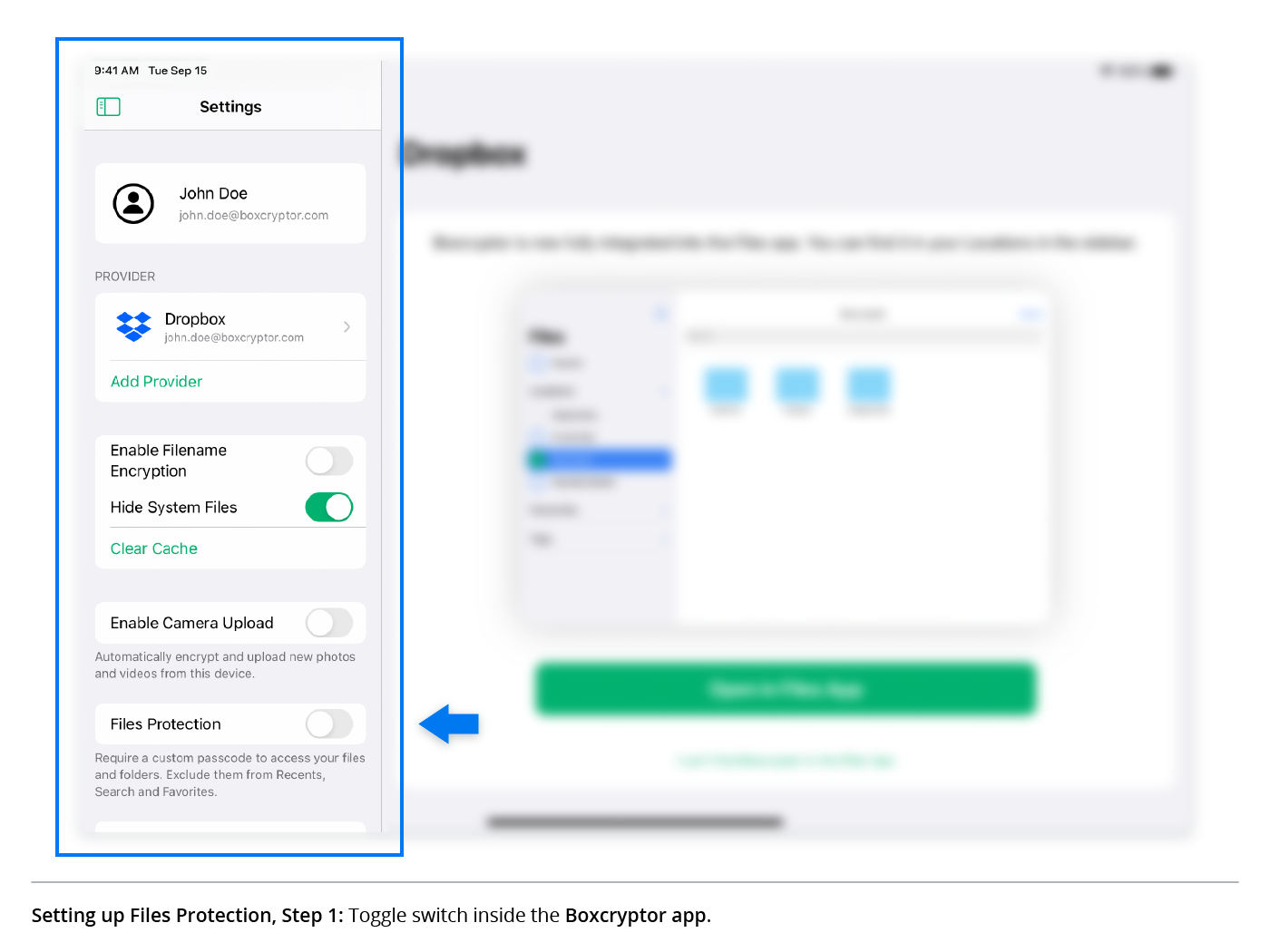The image size is (1270, 952).
Task: Tap the battery status icon
Action: pyautogui.click(x=1162, y=71)
